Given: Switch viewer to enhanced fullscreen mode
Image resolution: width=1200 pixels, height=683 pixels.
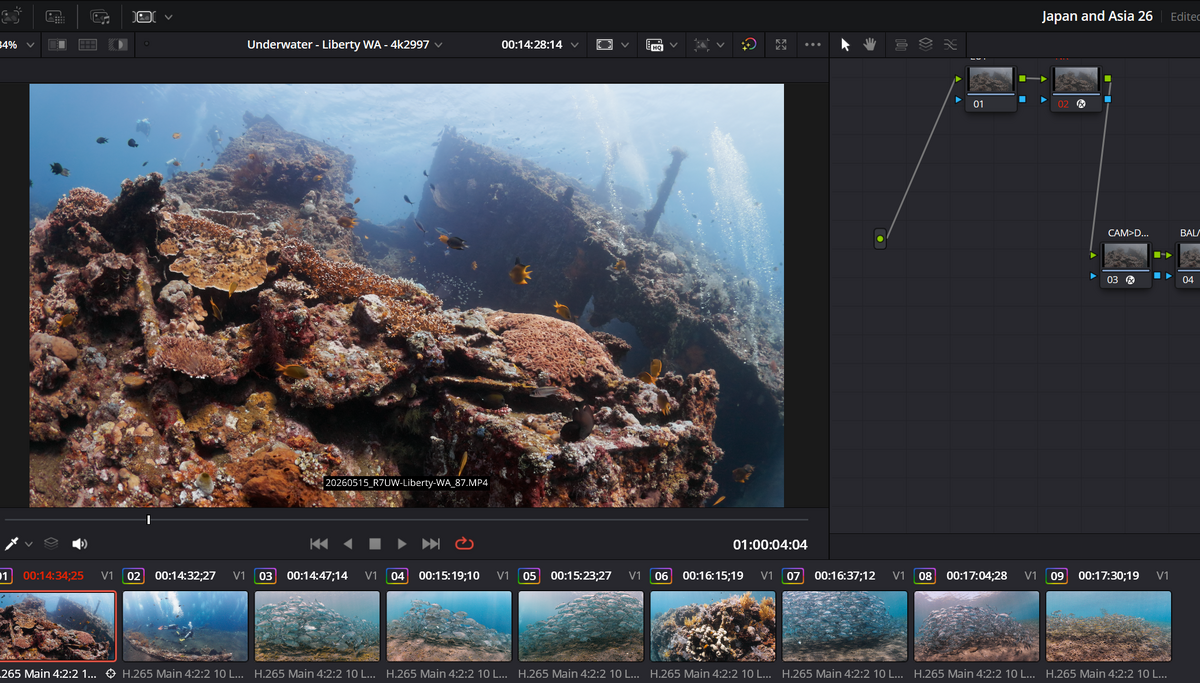Looking at the screenshot, I should [x=781, y=45].
